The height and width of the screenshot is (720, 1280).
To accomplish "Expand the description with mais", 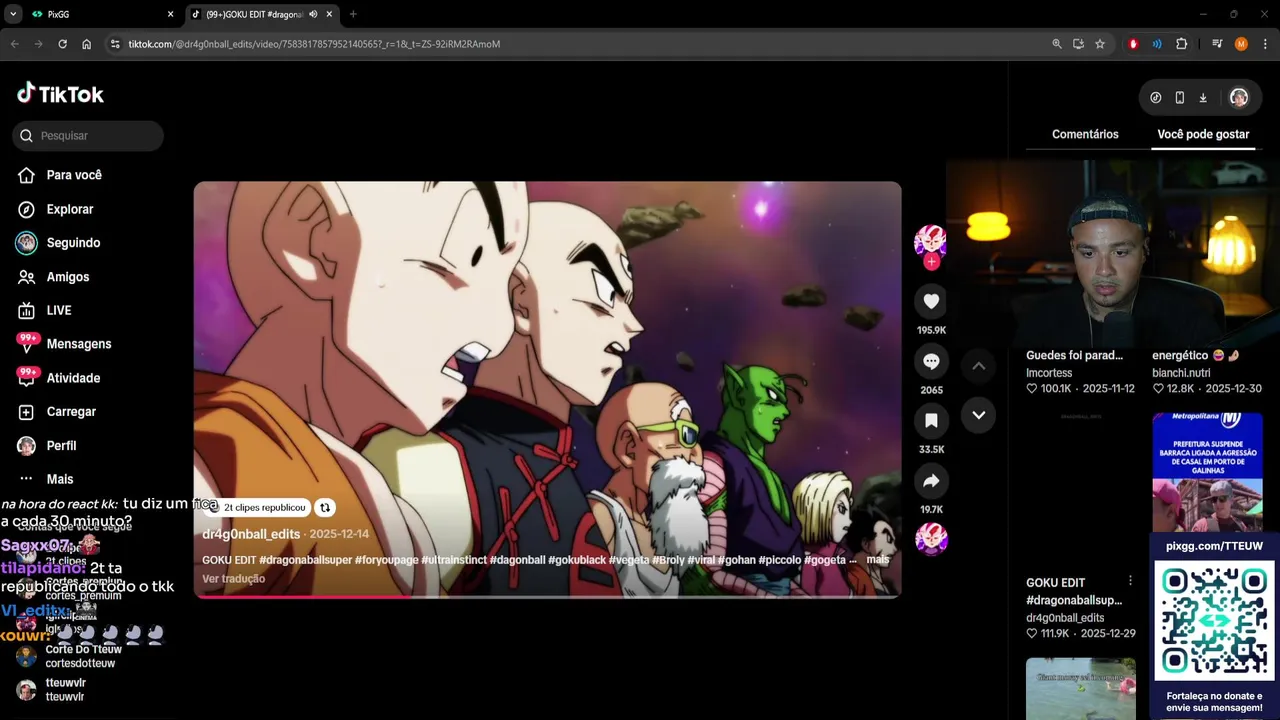I will (x=878, y=560).
